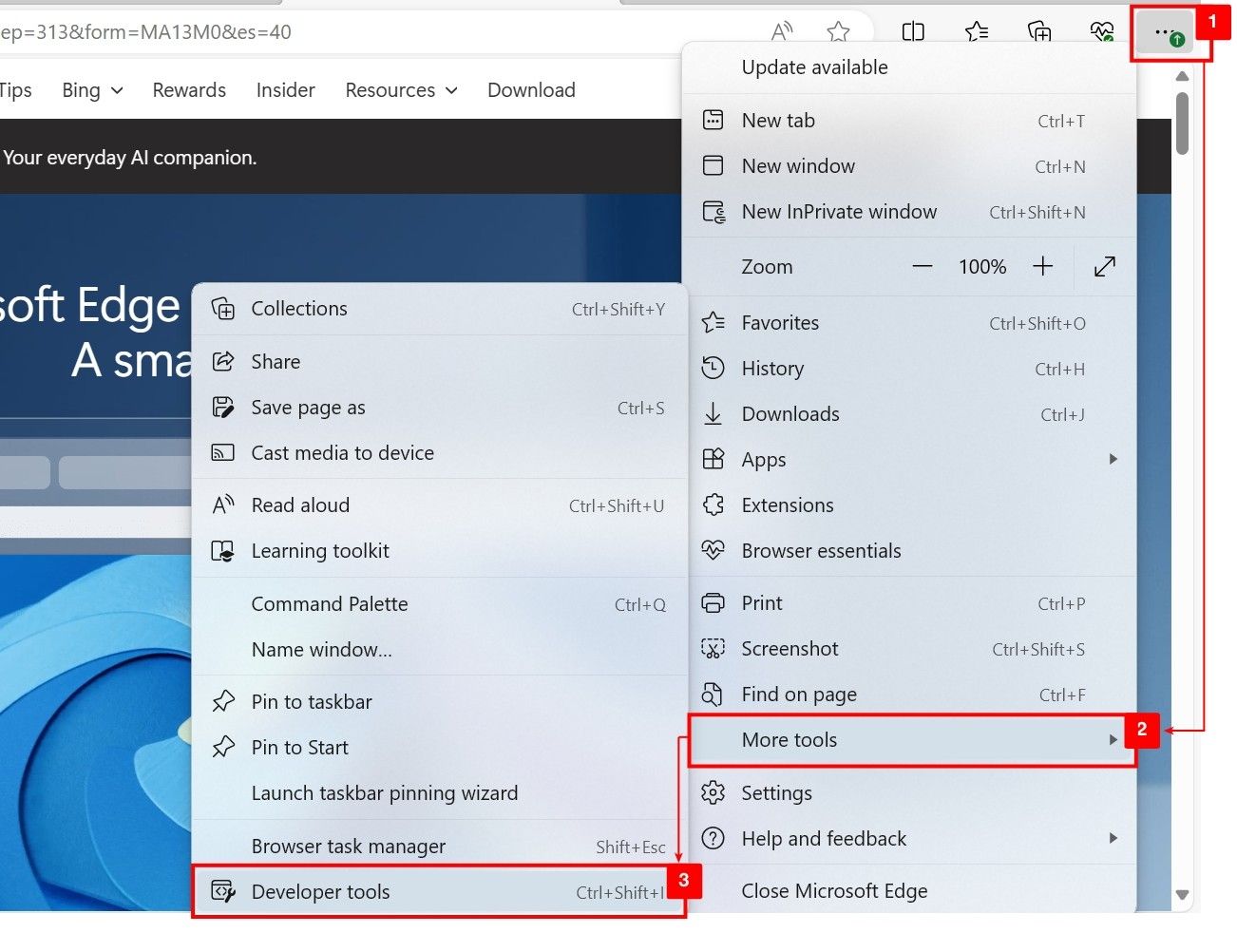Click the Learning toolkit icon

click(222, 551)
